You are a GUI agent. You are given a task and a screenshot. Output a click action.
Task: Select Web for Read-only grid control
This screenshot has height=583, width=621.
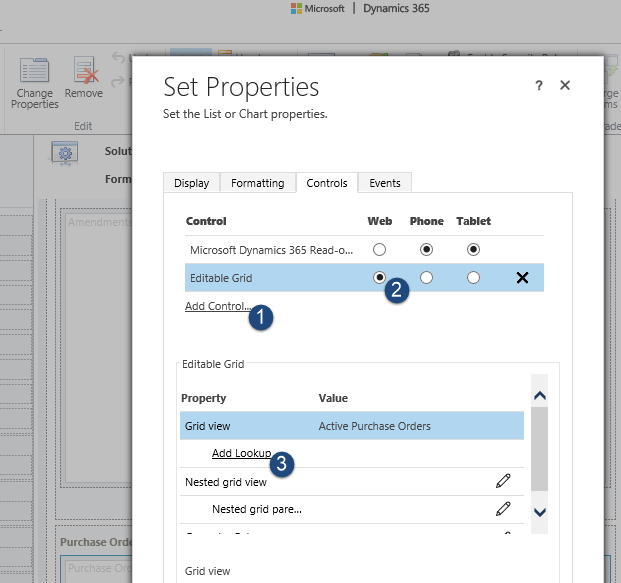tap(379, 250)
